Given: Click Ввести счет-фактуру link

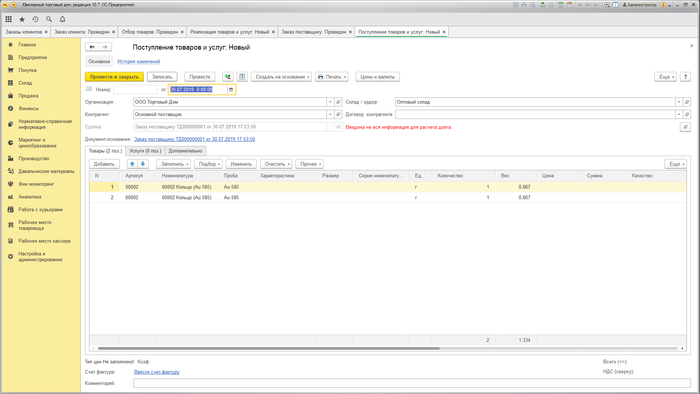Looking at the screenshot, I should [157, 372].
